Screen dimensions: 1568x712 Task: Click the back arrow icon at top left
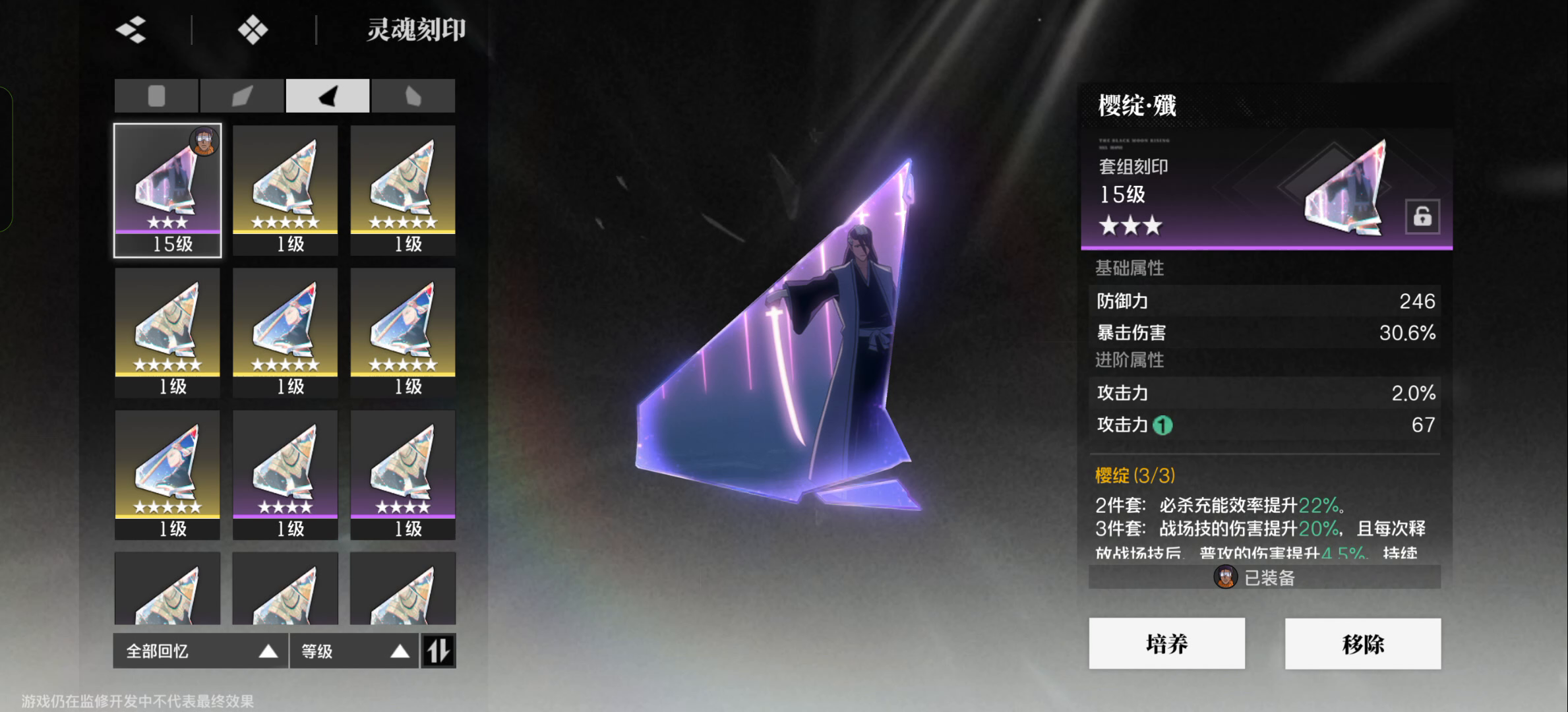coord(131,30)
